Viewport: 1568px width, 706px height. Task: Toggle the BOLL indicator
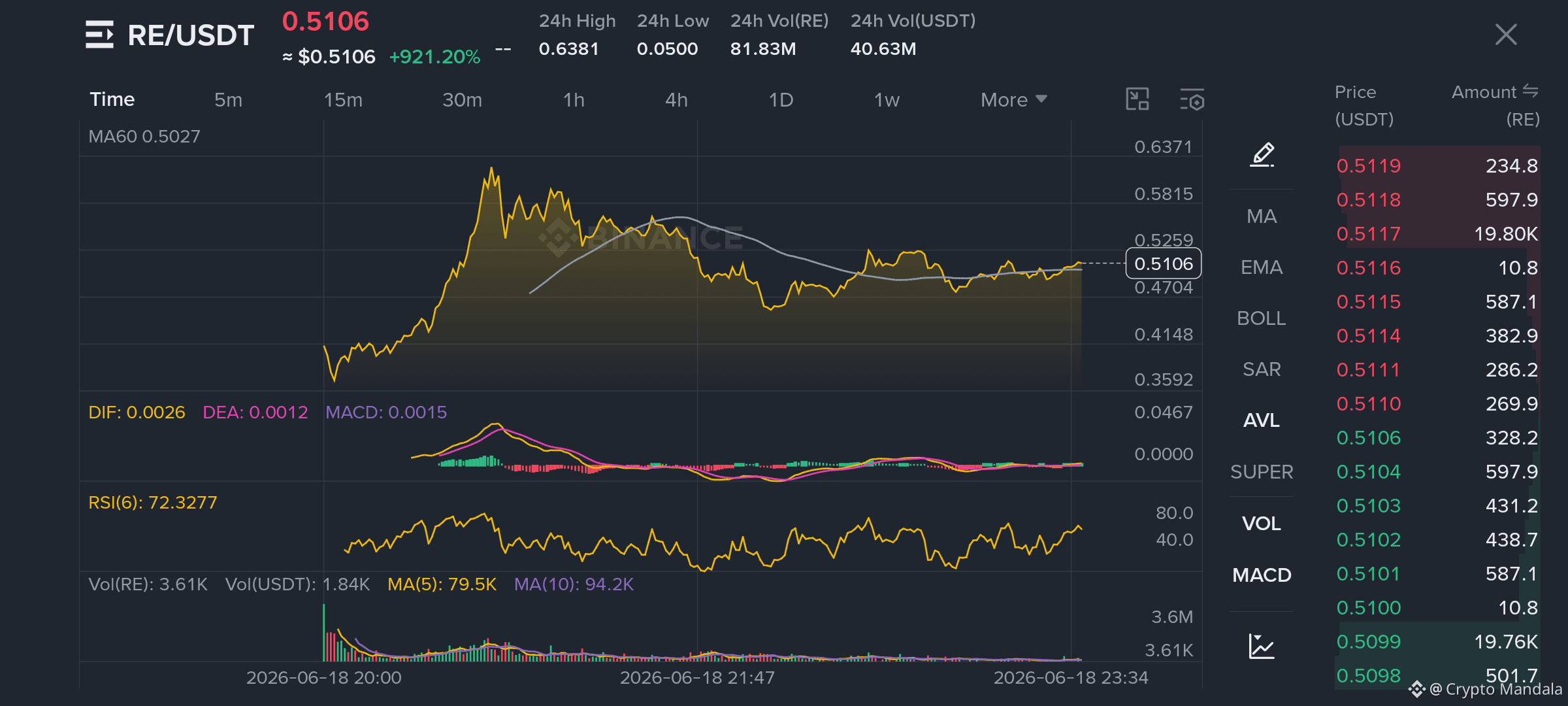pyautogui.click(x=1262, y=318)
